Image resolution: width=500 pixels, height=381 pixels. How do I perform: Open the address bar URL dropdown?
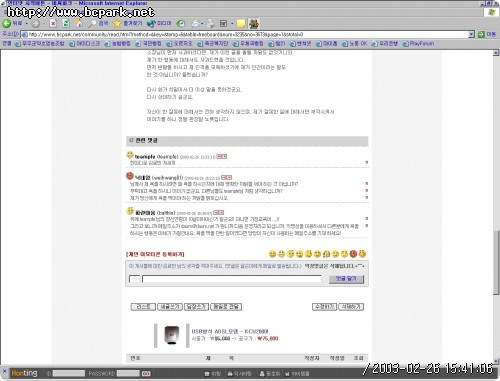click(x=471, y=34)
